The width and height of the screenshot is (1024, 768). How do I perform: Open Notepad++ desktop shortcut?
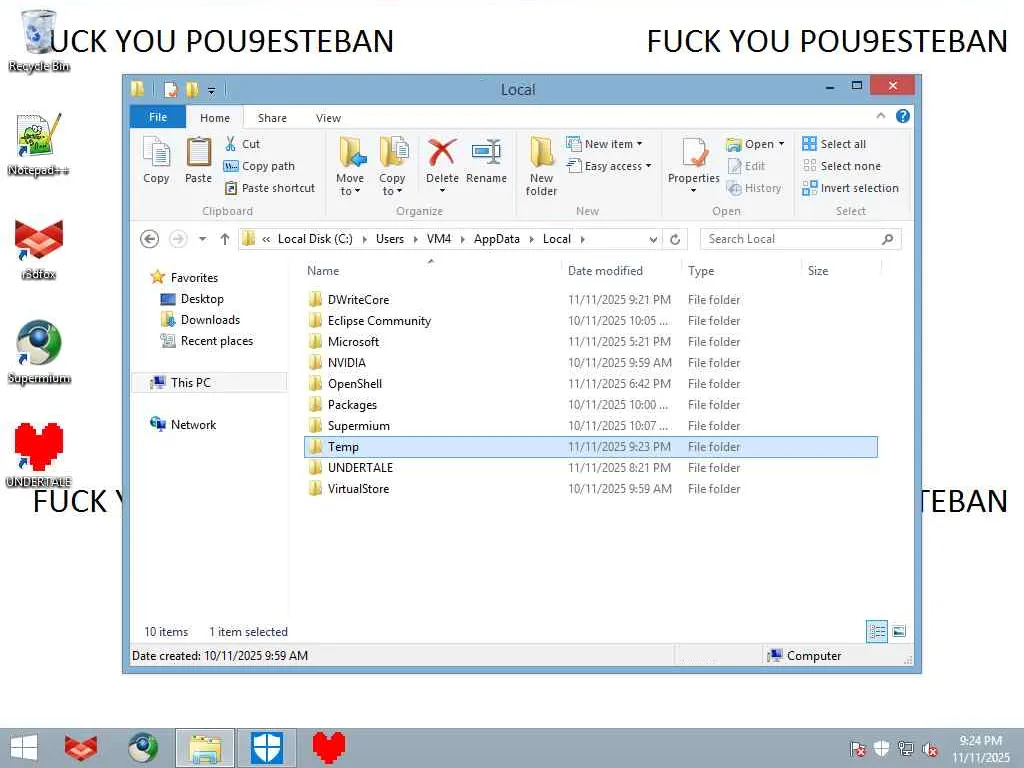39,145
